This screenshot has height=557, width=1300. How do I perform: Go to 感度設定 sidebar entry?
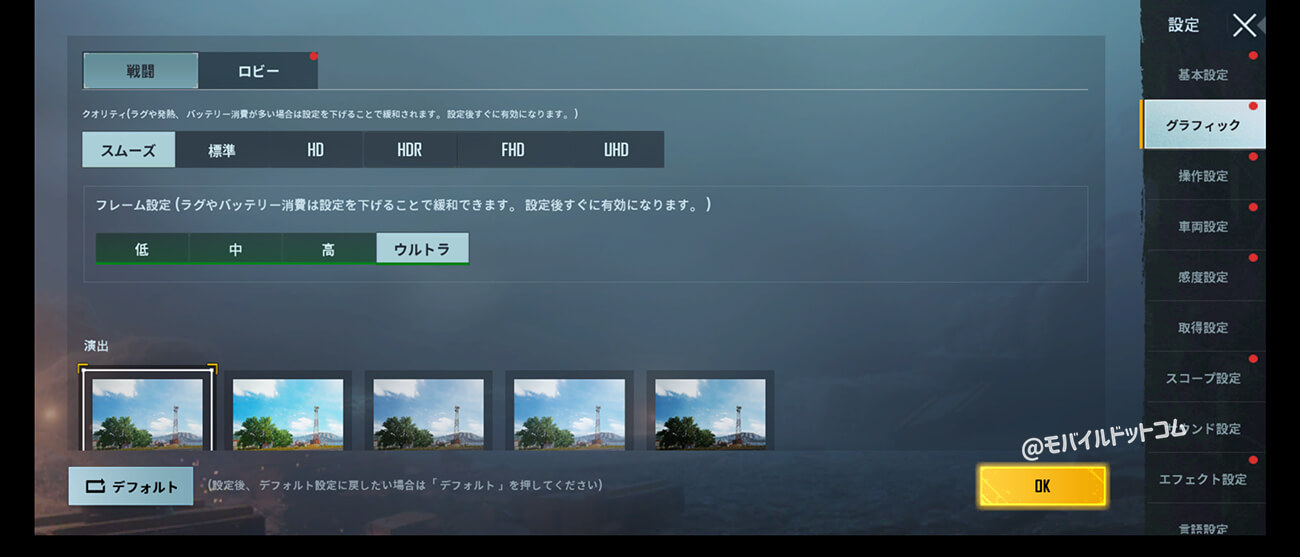[1202, 277]
